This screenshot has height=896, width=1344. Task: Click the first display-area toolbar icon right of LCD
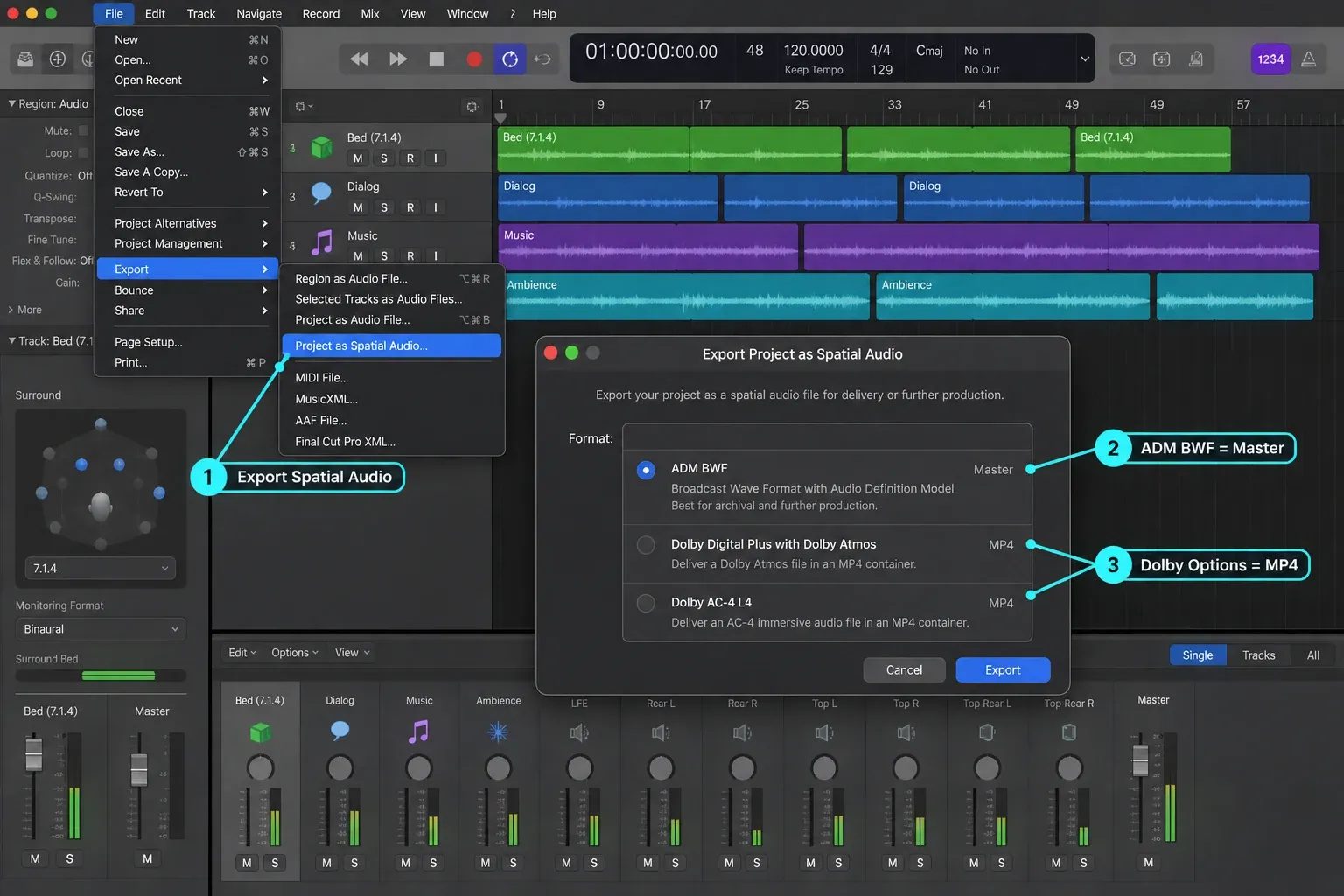click(x=1127, y=59)
